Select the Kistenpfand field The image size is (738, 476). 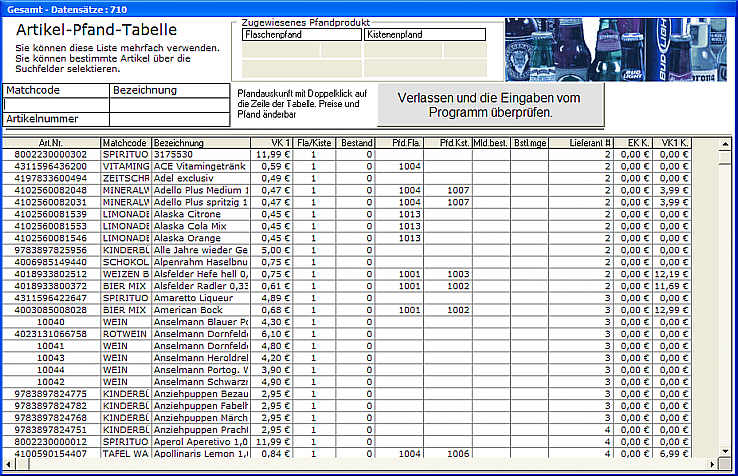[x=425, y=34]
